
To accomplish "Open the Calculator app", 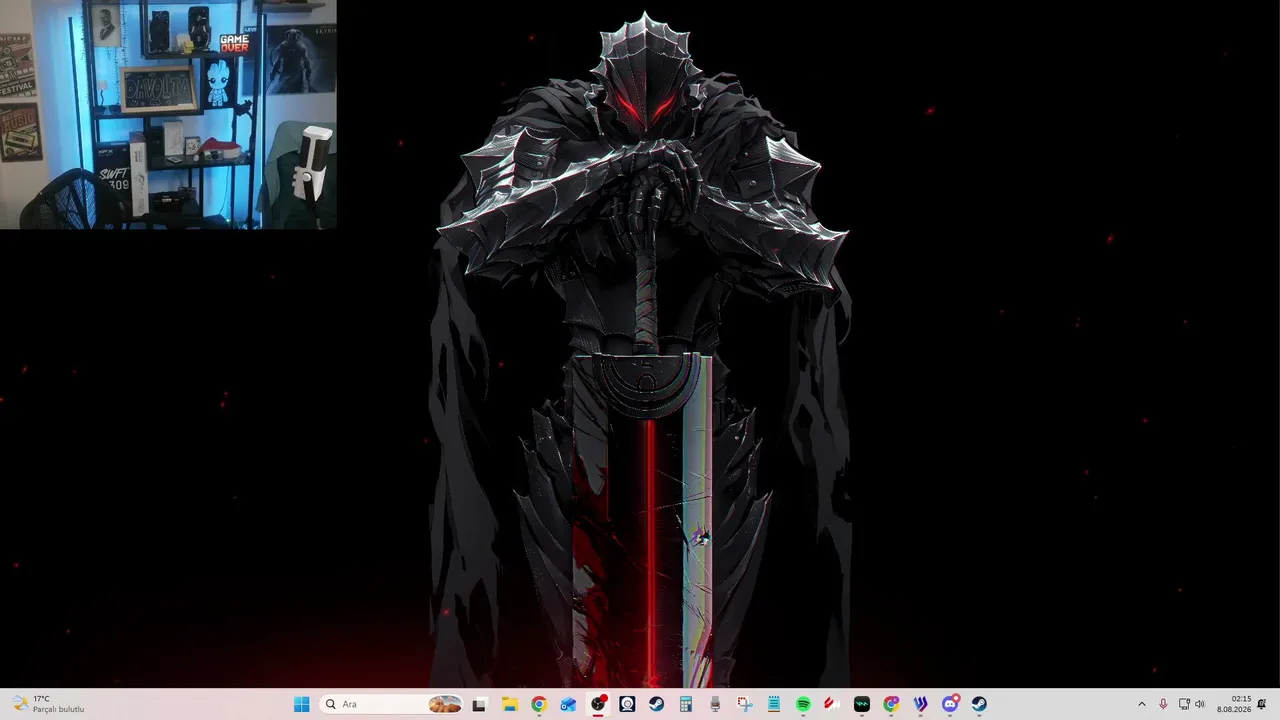I will point(686,704).
